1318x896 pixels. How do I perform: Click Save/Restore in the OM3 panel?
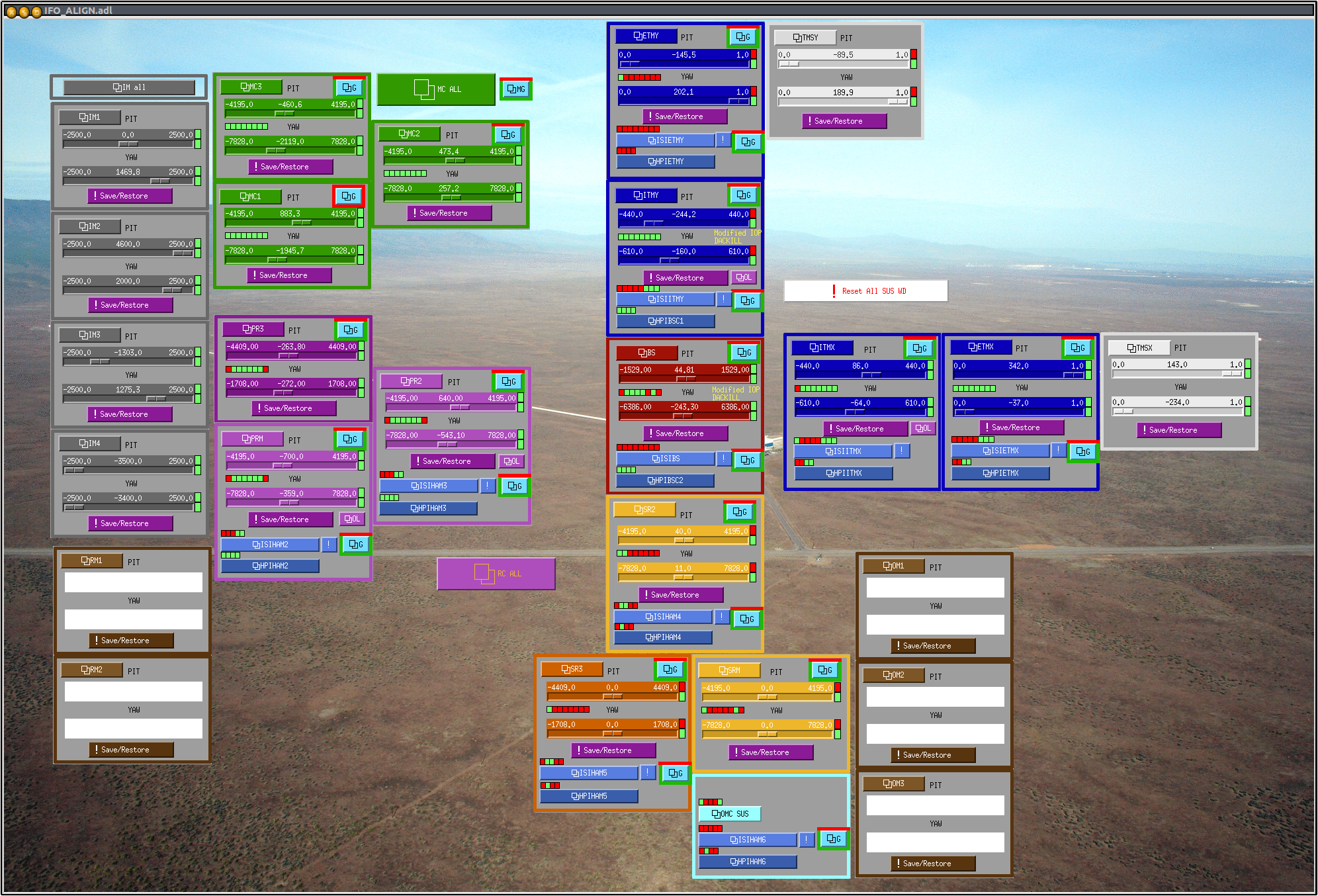pyautogui.click(x=933, y=864)
